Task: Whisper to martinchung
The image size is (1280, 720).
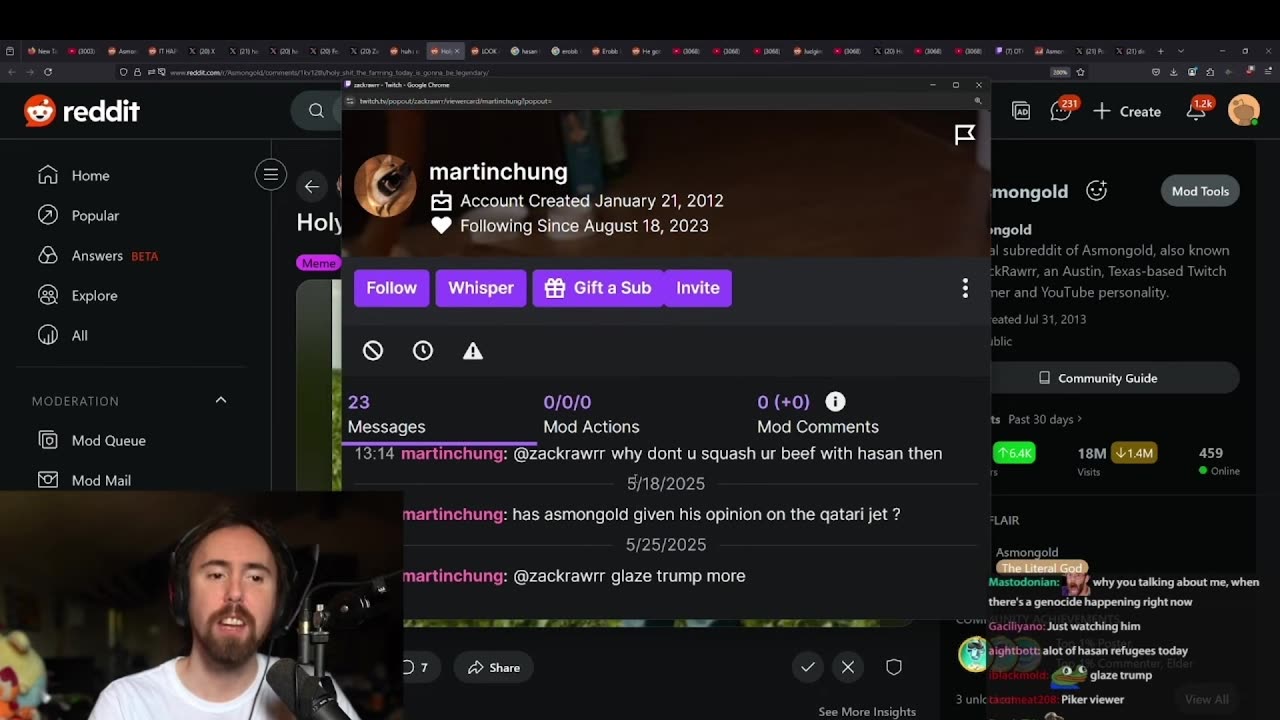Action: (x=481, y=288)
